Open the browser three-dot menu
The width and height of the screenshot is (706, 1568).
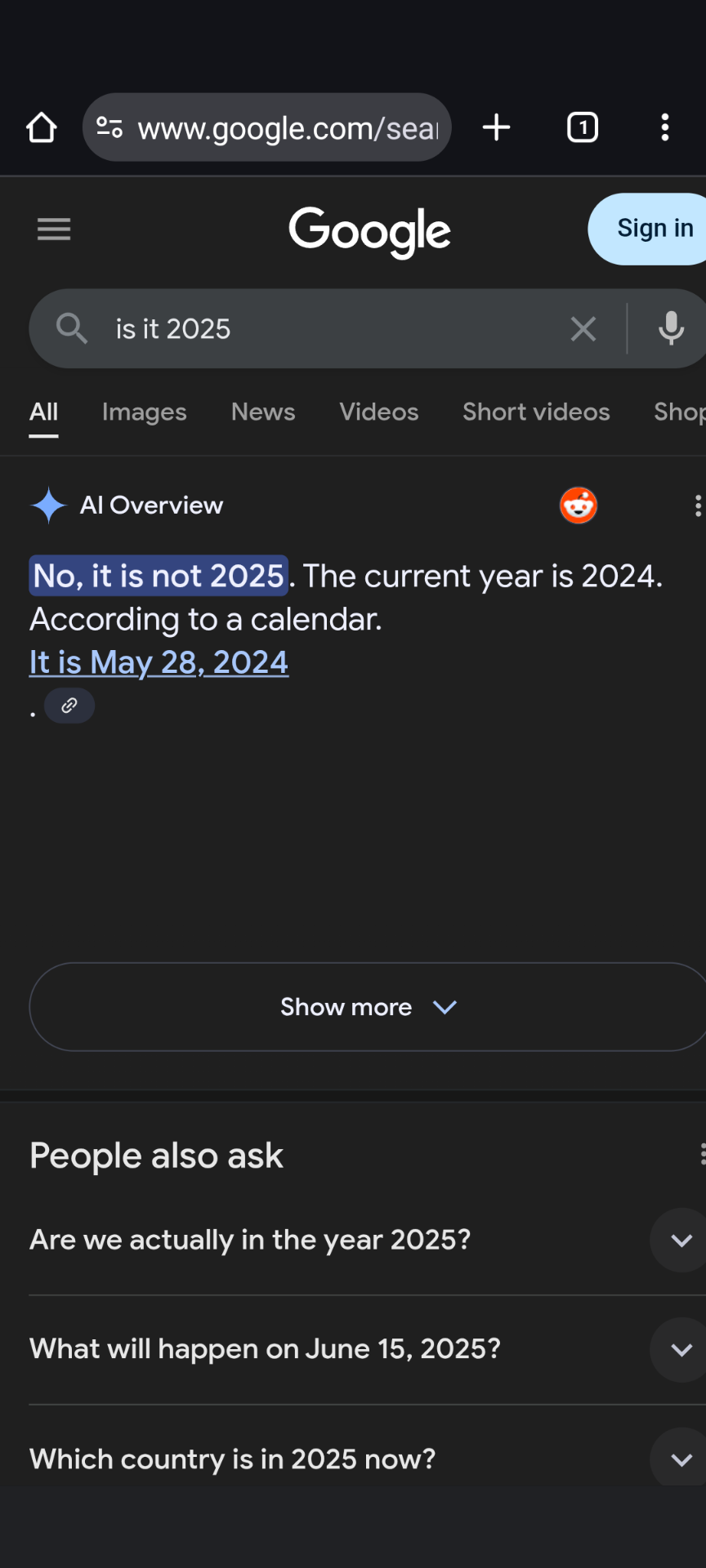(665, 127)
